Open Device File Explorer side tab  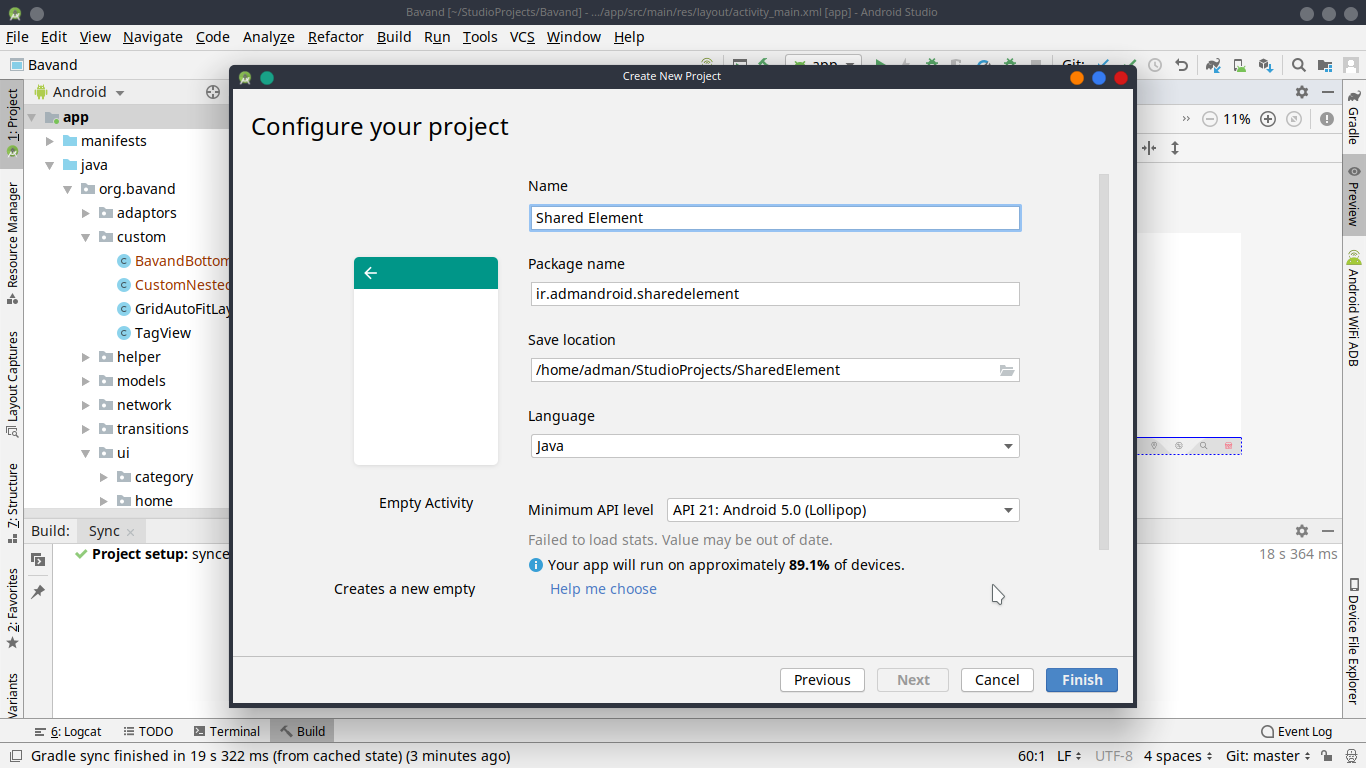pyautogui.click(x=1354, y=640)
